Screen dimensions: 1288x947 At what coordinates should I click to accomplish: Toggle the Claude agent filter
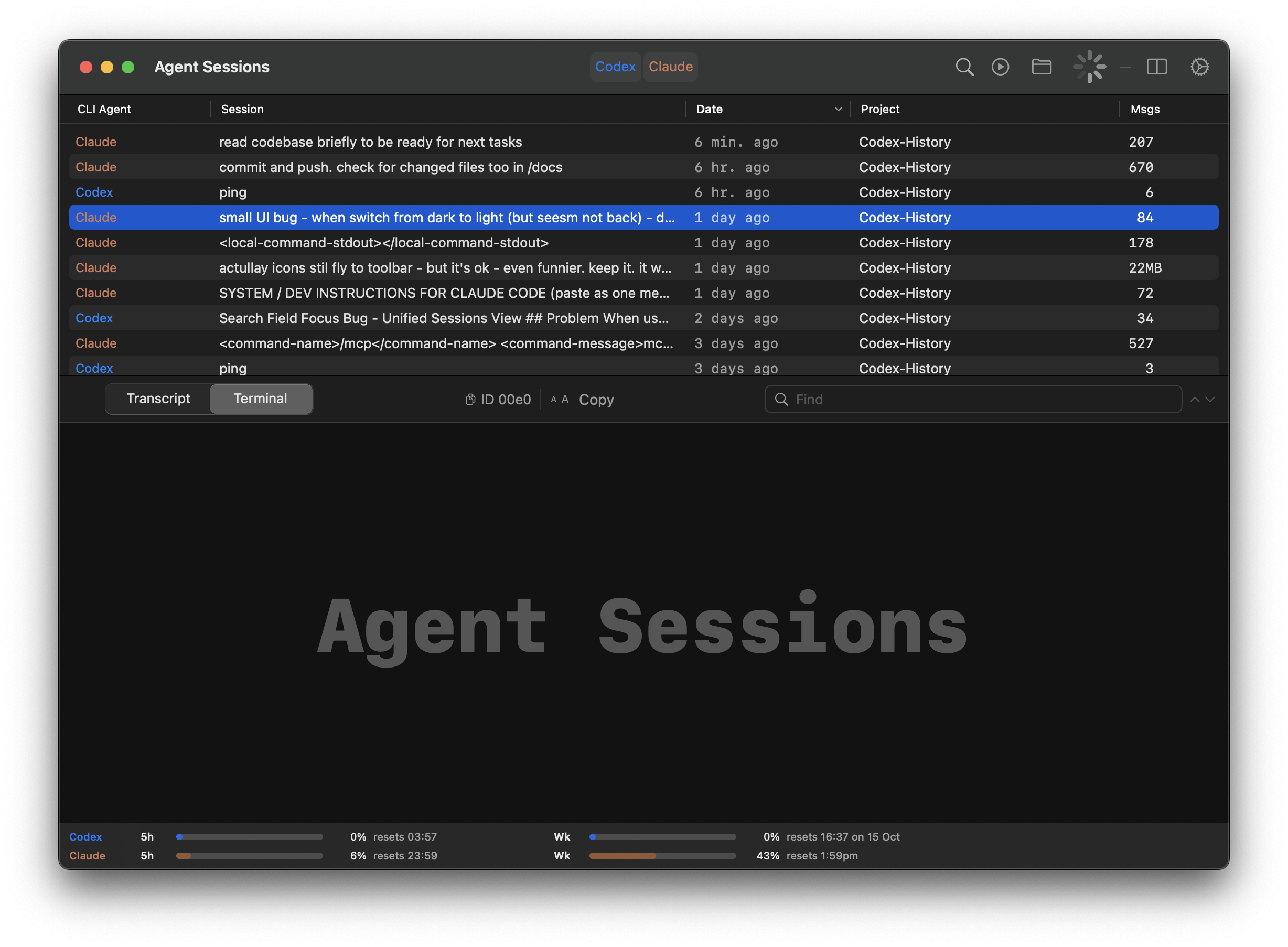(670, 67)
